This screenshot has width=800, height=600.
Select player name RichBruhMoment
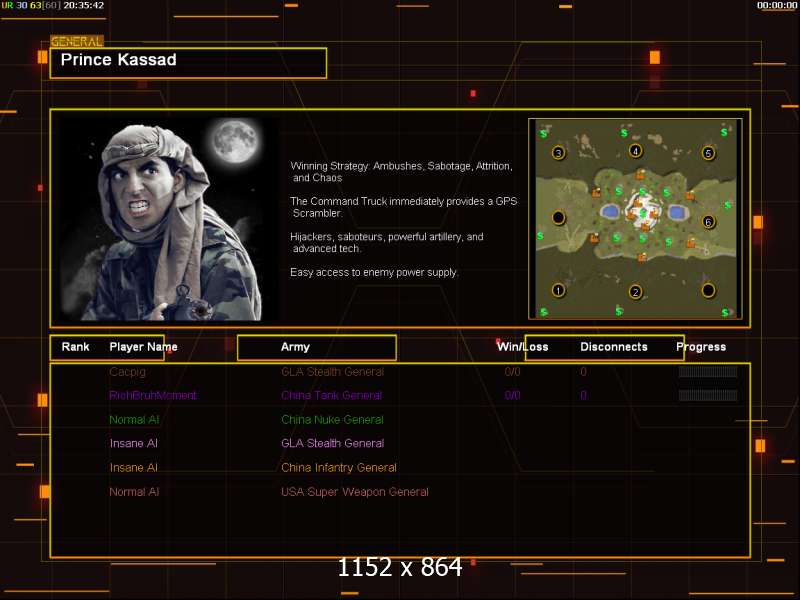click(x=153, y=395)
